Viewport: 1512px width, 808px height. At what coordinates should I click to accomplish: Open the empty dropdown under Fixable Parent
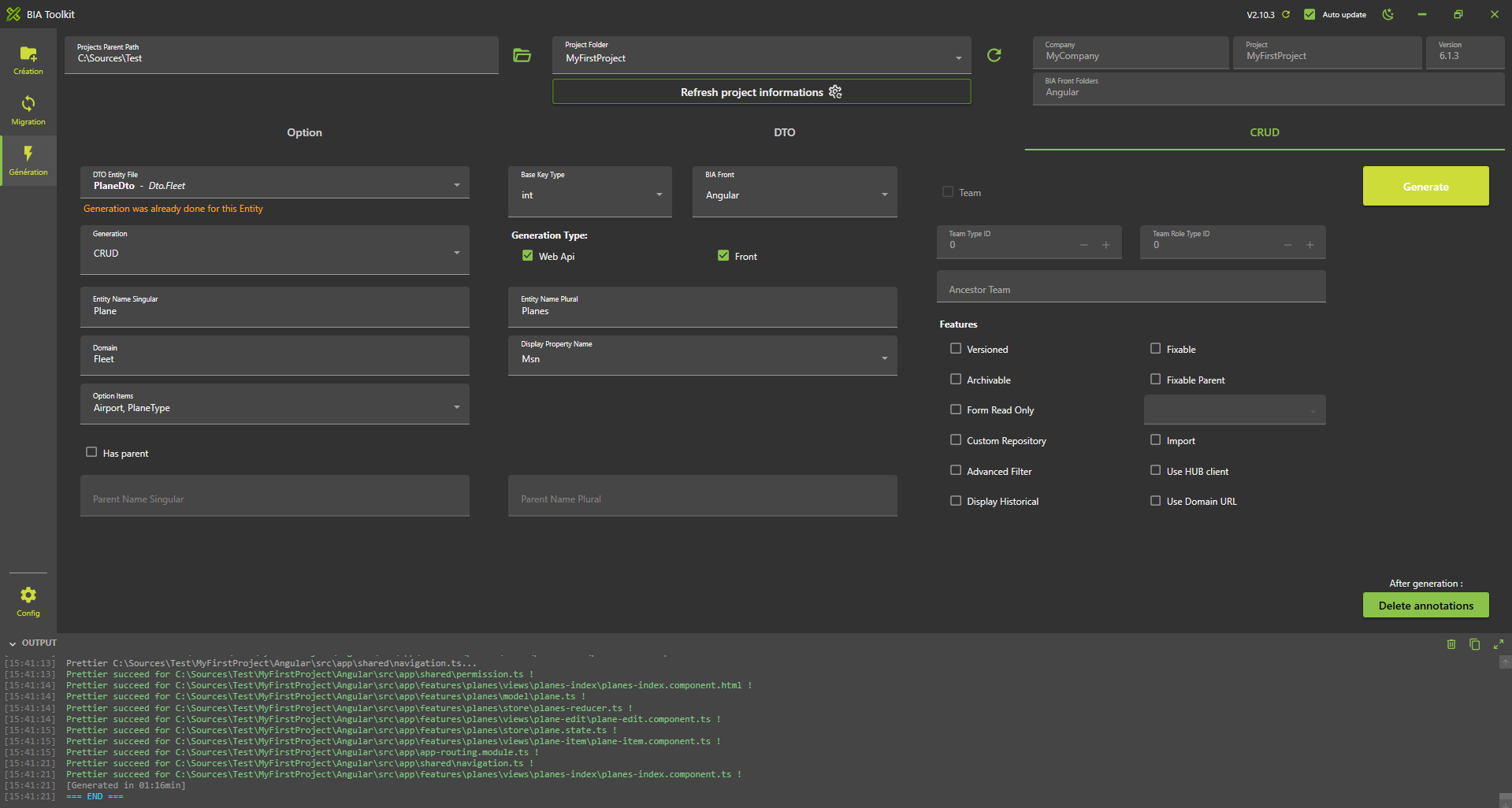[1235, 410]
